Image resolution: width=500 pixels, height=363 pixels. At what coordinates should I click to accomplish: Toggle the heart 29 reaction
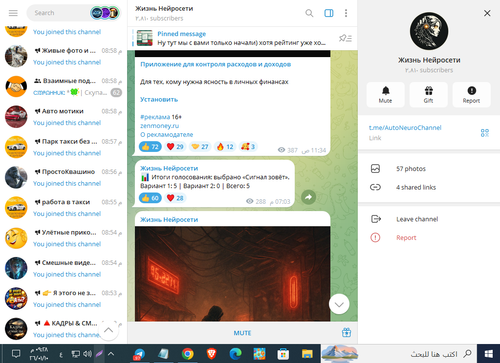coord(175,147)
